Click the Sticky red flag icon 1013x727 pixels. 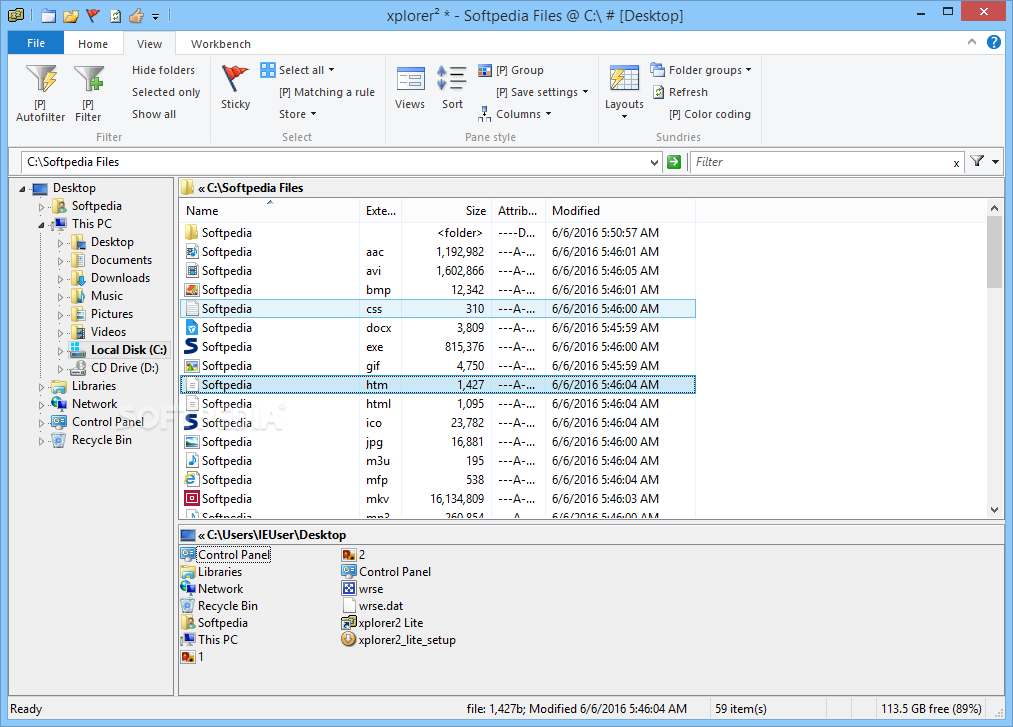[x=235, y=79]
